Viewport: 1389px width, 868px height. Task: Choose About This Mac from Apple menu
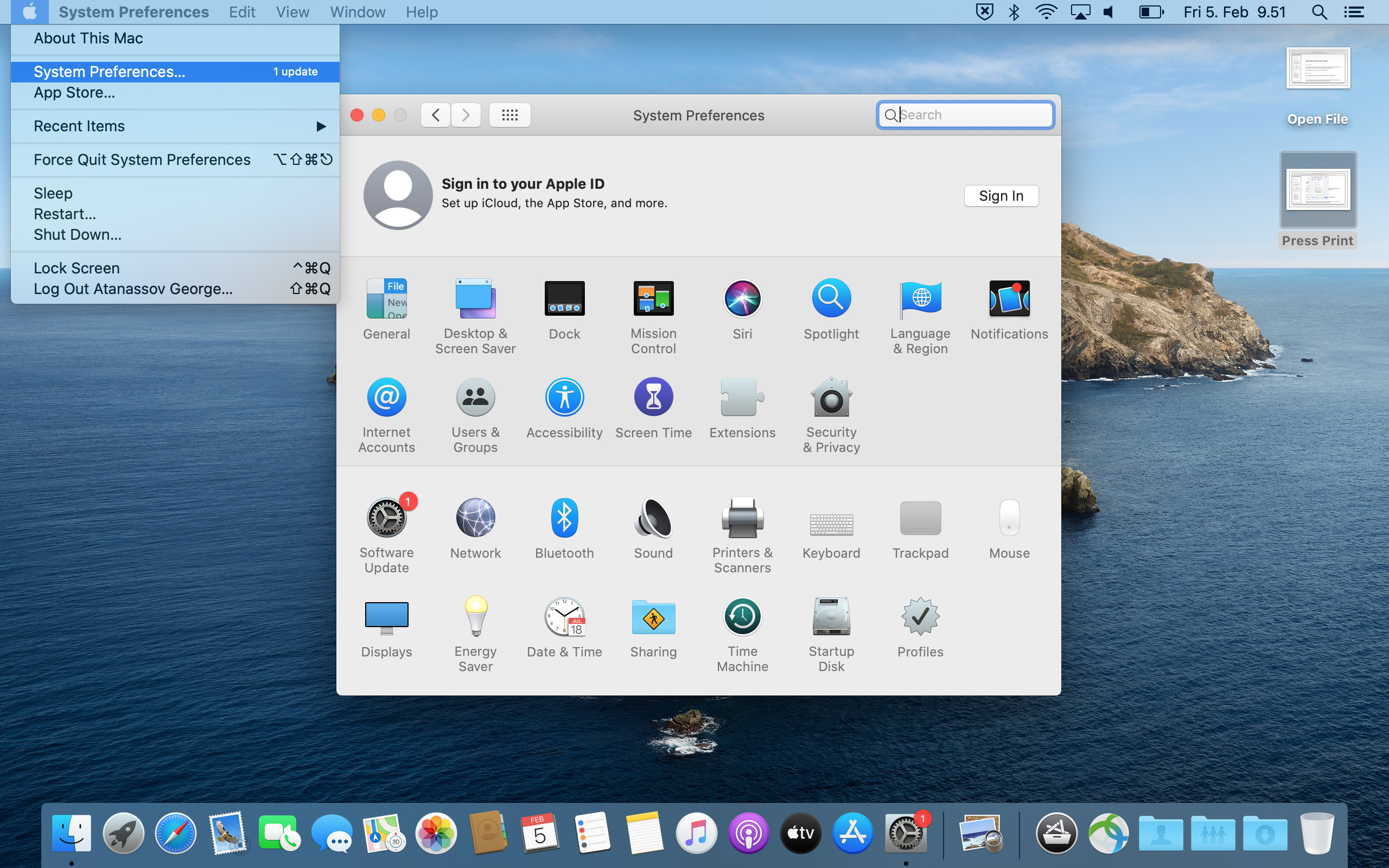pos(175,39)
